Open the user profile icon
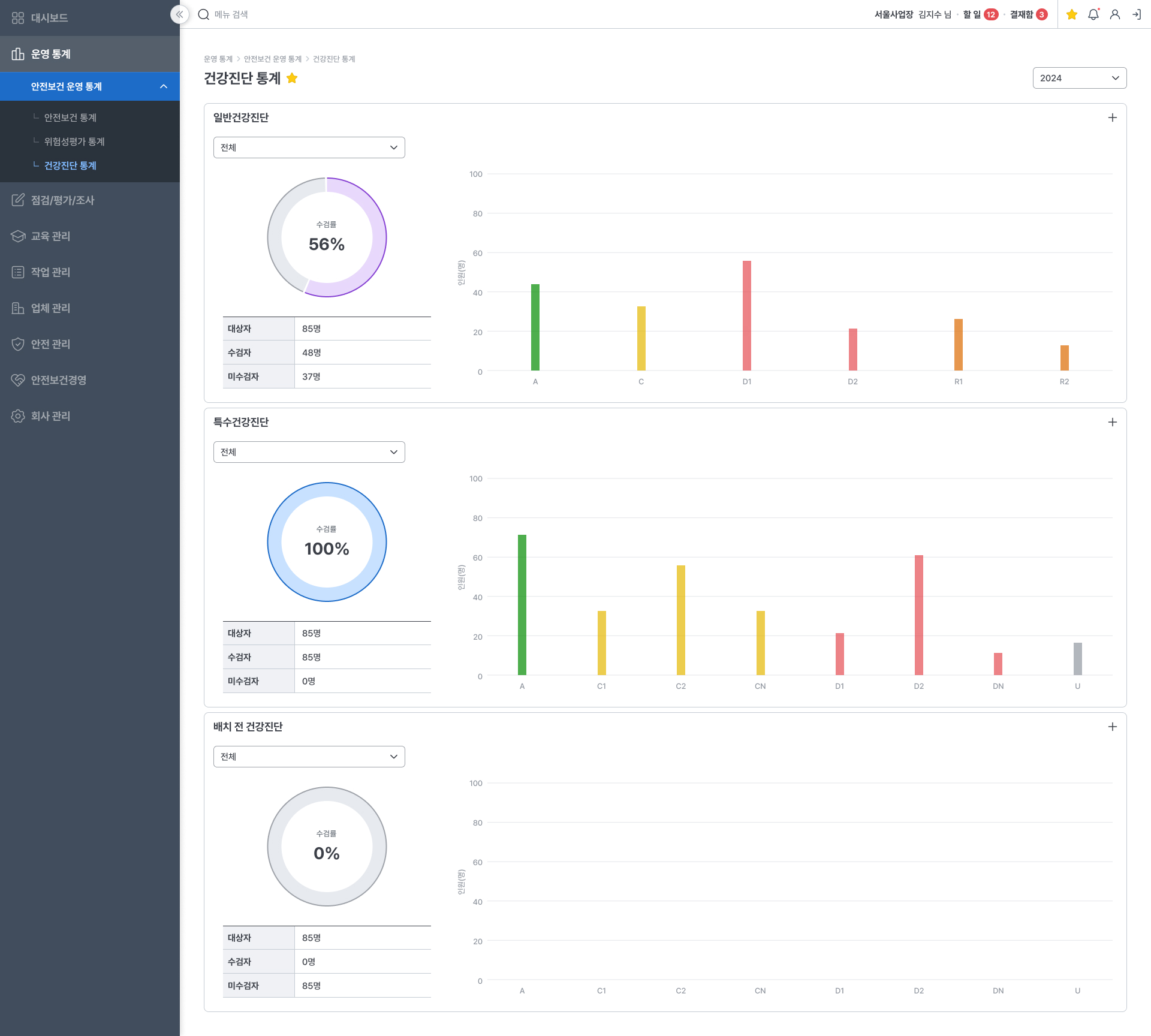 click(1115, 14)
